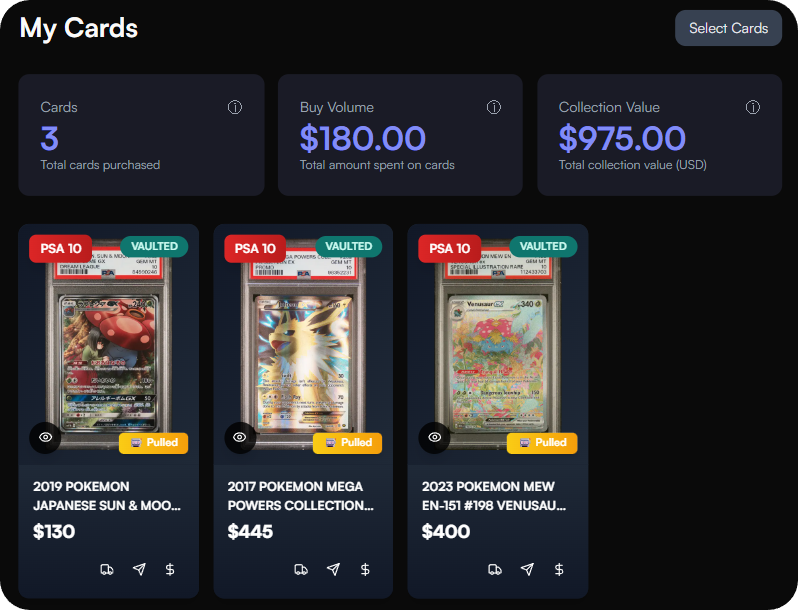Click the info icon beside Buy Volume
This screenshot has width=798, height=610.
[x=494, y=107]
